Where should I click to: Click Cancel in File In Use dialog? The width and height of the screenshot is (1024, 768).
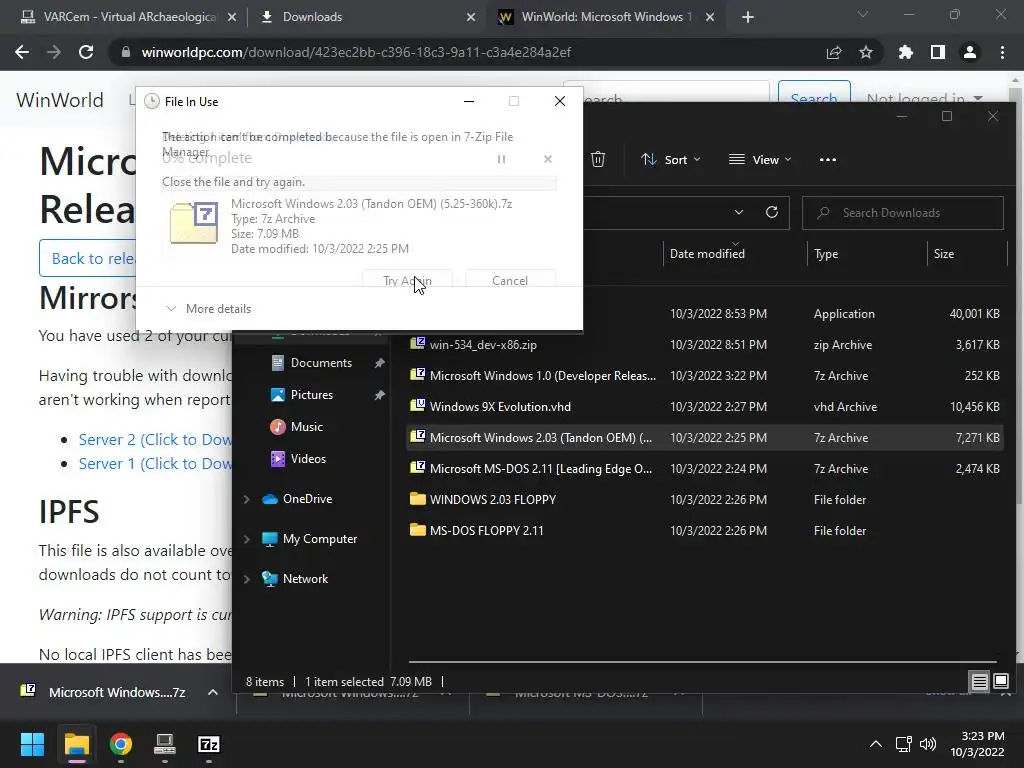coord(510,280)
